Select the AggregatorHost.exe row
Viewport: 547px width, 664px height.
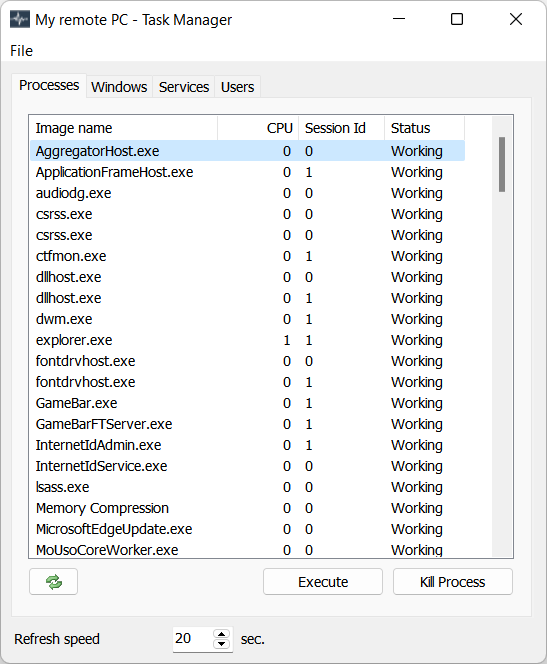pos(247,151)
